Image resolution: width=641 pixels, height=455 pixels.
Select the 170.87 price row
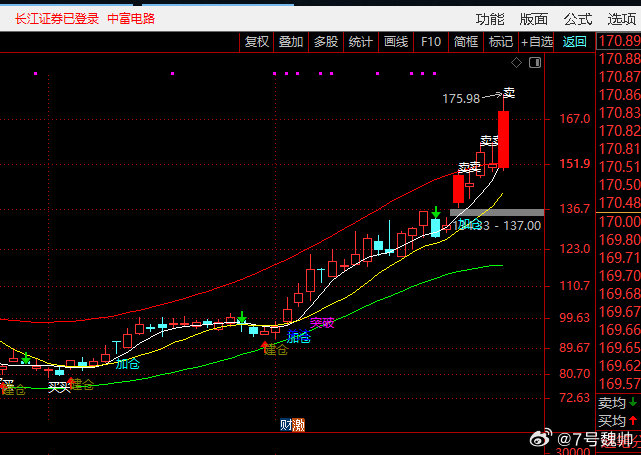pyautogui.click(x=619, y=77)
